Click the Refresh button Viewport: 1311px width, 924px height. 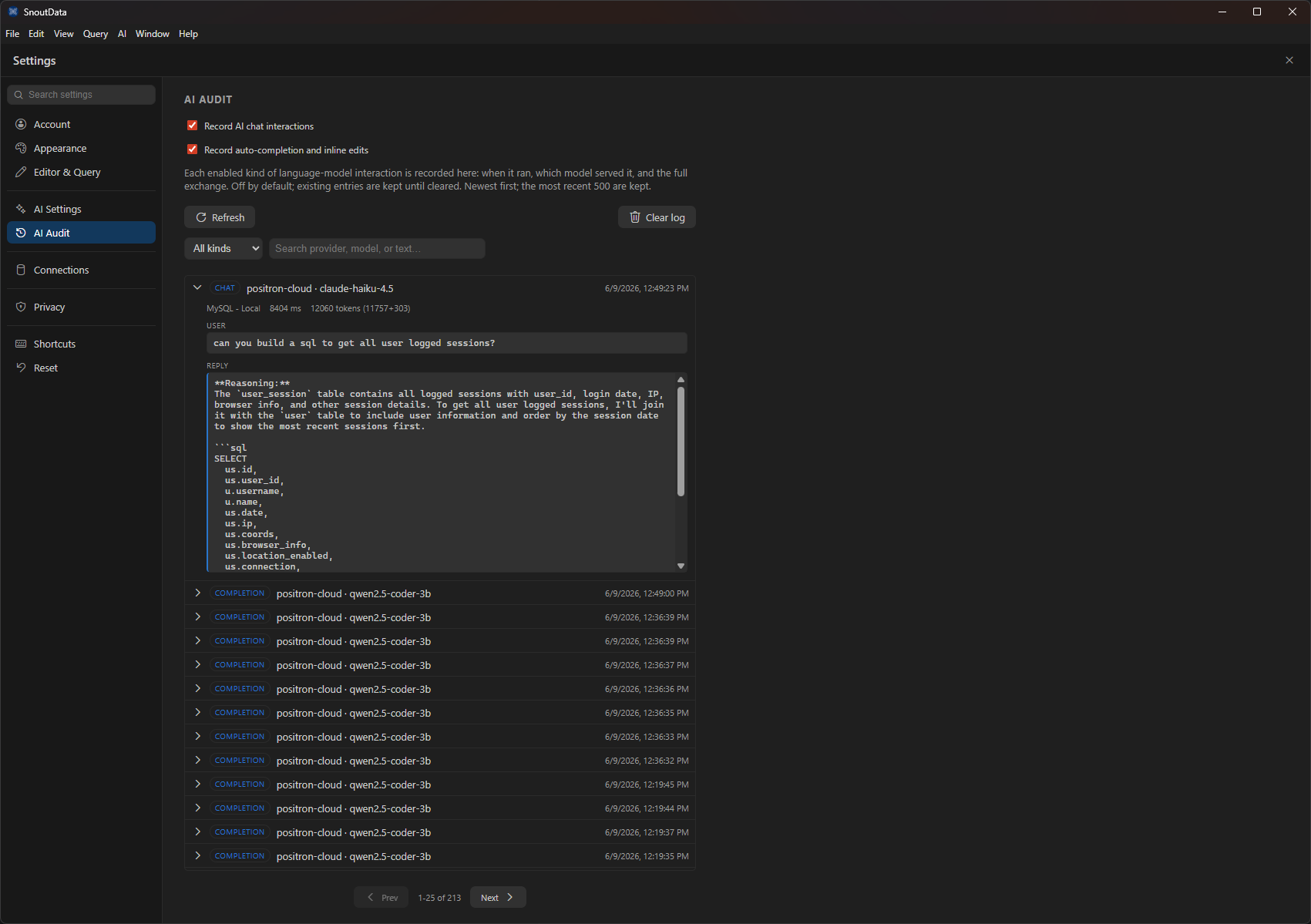click(220, 217)
